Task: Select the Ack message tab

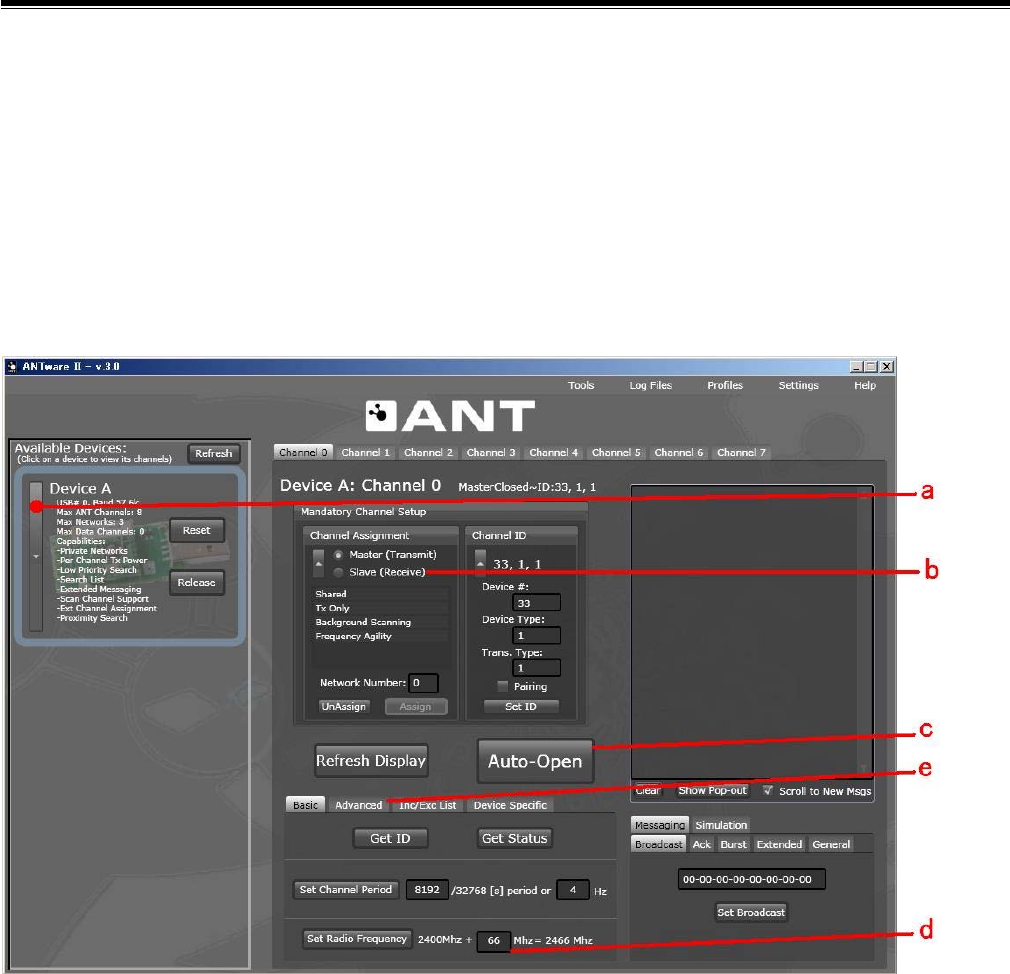Action: 701,844
